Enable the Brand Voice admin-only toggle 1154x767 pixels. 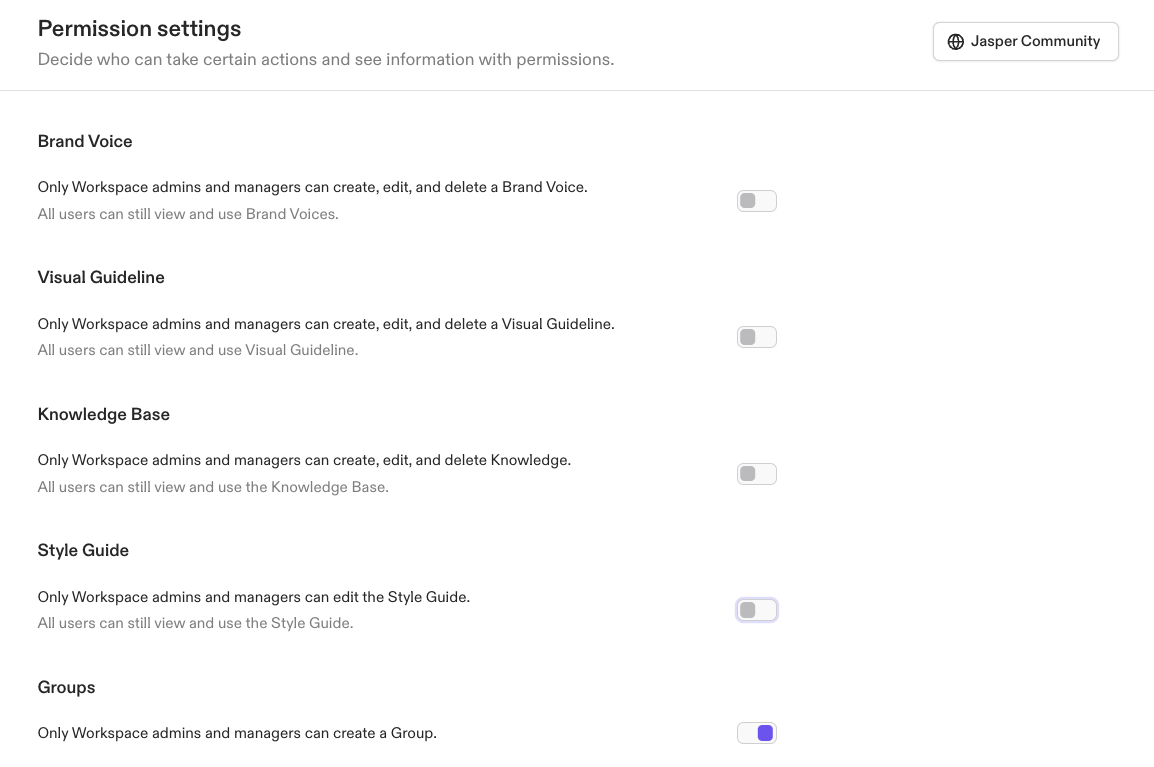pos(757,201)
